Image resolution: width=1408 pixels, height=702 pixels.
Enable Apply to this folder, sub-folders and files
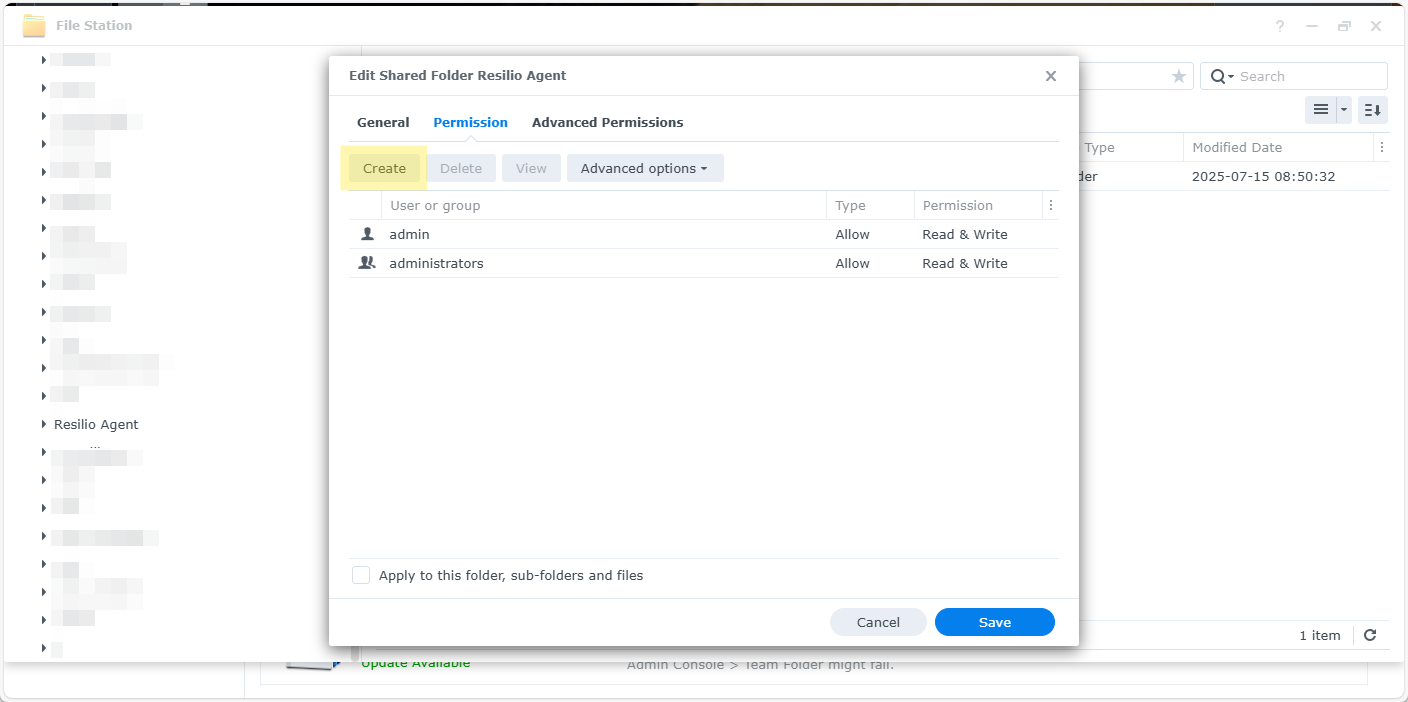tap(361, 575)
